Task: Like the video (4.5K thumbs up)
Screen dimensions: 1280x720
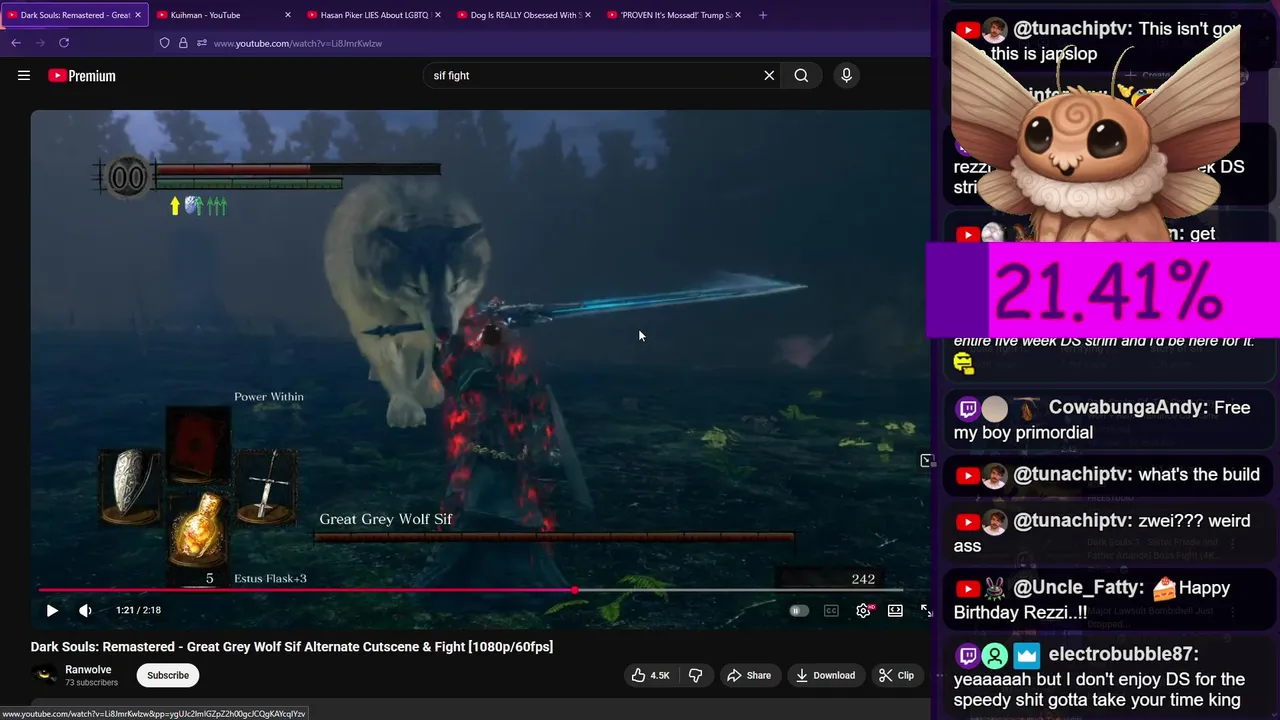Action: [650, 675]
